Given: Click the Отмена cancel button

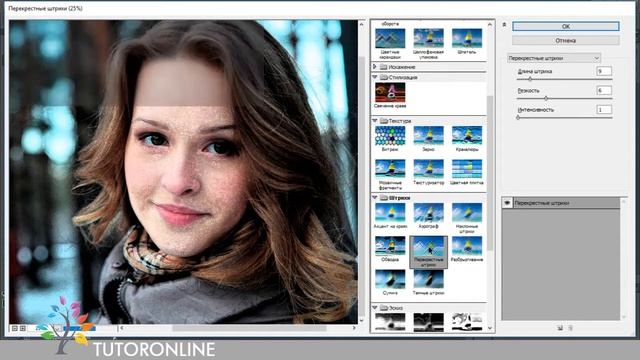Looking at the screenshot, I should pyautogui.click(x=566, y=40).
